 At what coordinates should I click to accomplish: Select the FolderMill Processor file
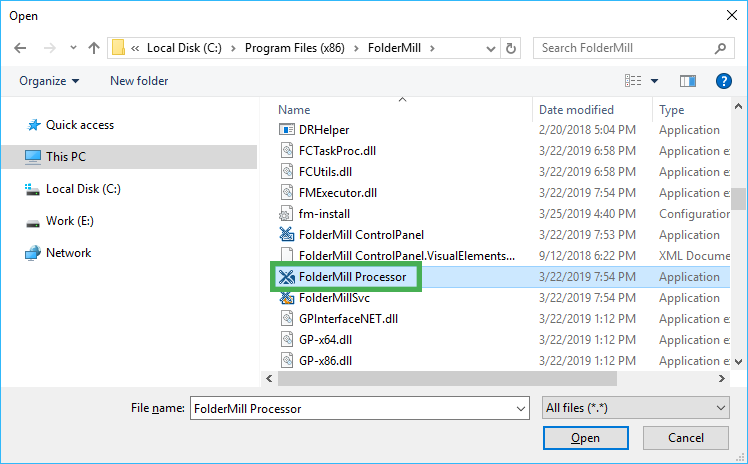point(353,277)
